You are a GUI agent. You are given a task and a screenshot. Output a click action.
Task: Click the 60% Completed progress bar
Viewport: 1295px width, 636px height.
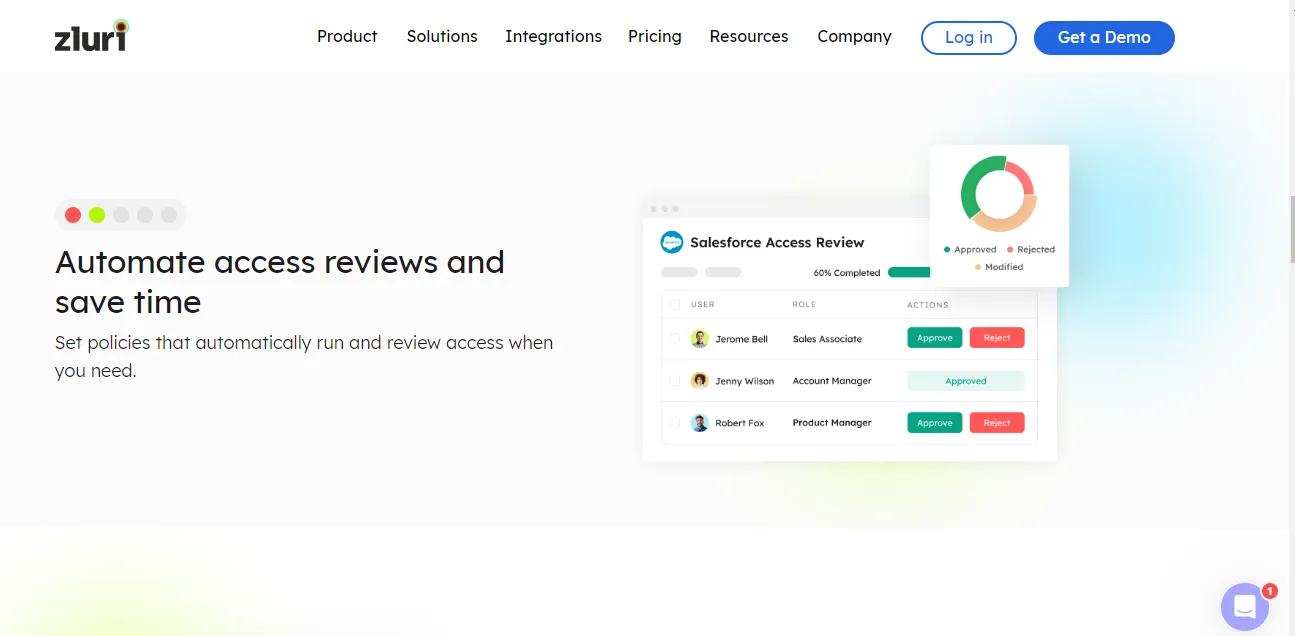[909, 272]
